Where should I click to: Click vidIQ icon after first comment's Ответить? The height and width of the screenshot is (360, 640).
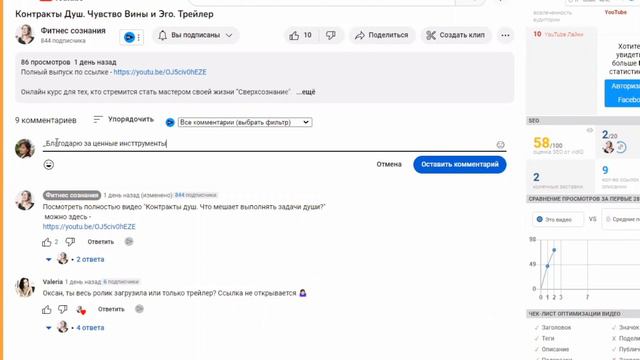pyautogui.click(x=129, y=242)
